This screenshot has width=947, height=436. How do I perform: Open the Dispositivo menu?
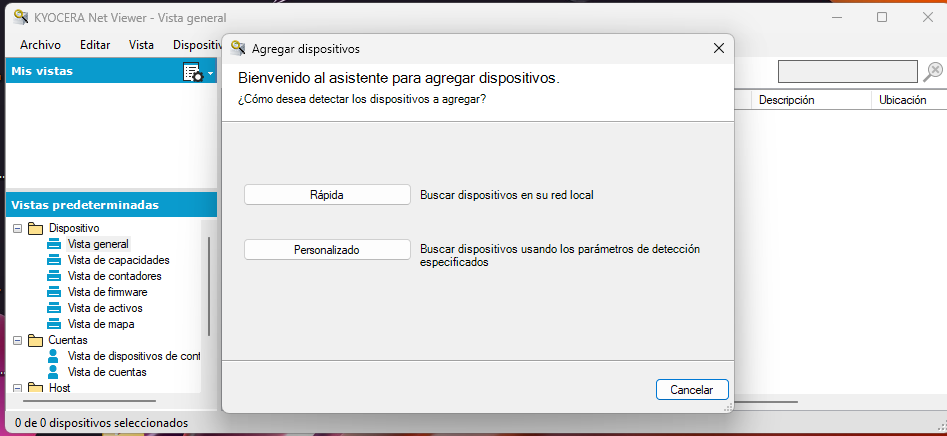pyautogui.click(x=195, y=45)
